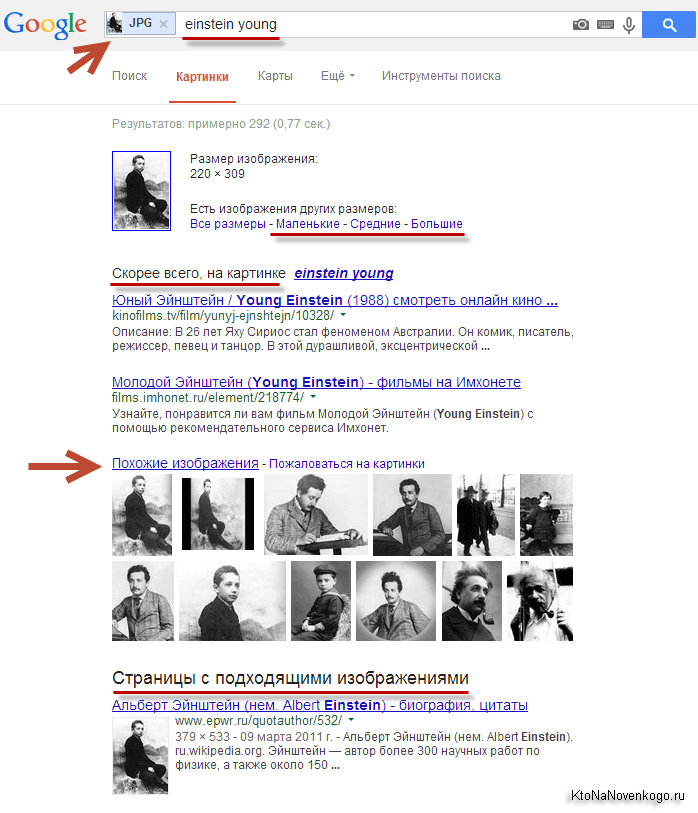Click the einstein young best-guess link
This screenshot has width=698, height=813.
click(x=343, y=273)
